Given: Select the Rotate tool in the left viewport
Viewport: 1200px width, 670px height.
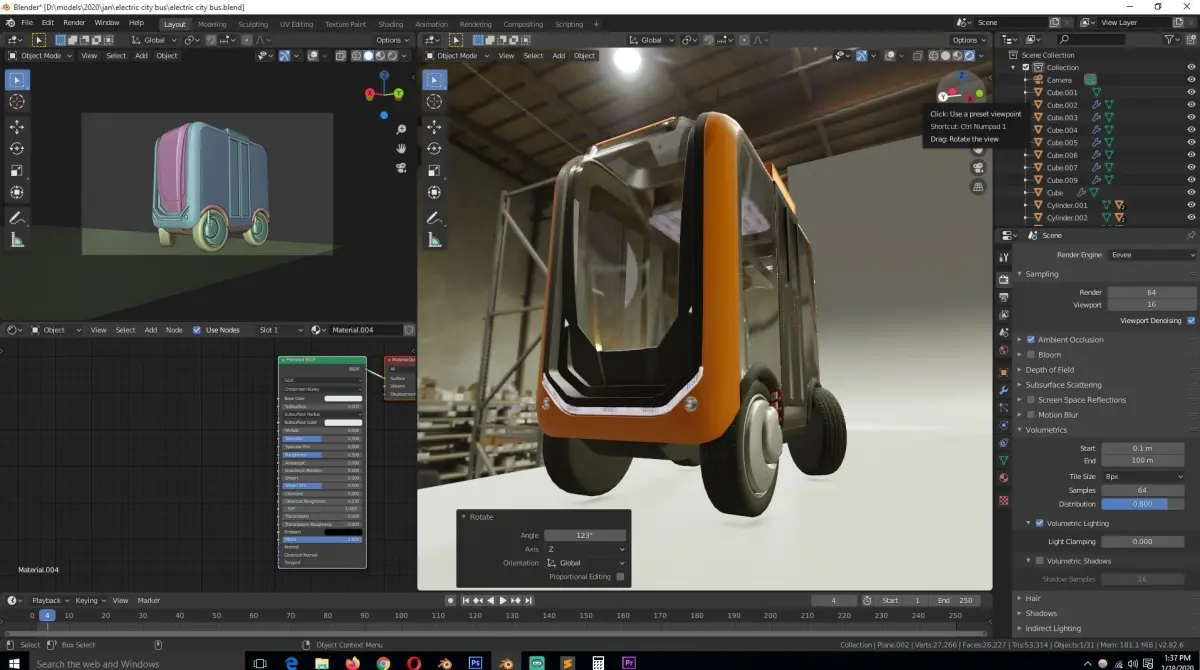Looking at the screenshot, I should pos(17,148).
